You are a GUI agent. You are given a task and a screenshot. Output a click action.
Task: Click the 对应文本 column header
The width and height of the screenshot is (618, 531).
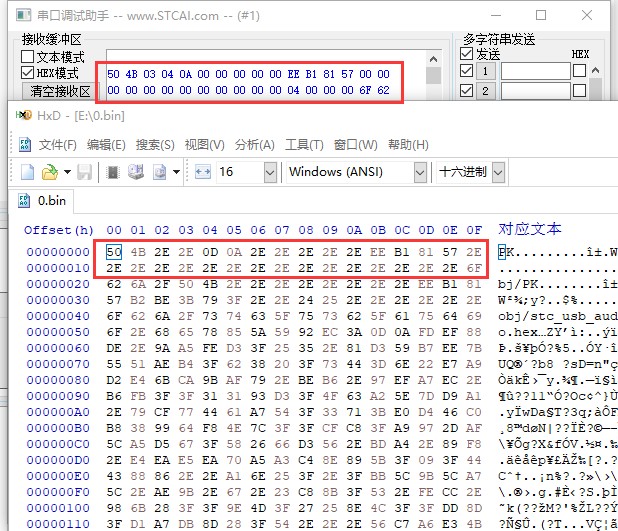pos(530,229)
